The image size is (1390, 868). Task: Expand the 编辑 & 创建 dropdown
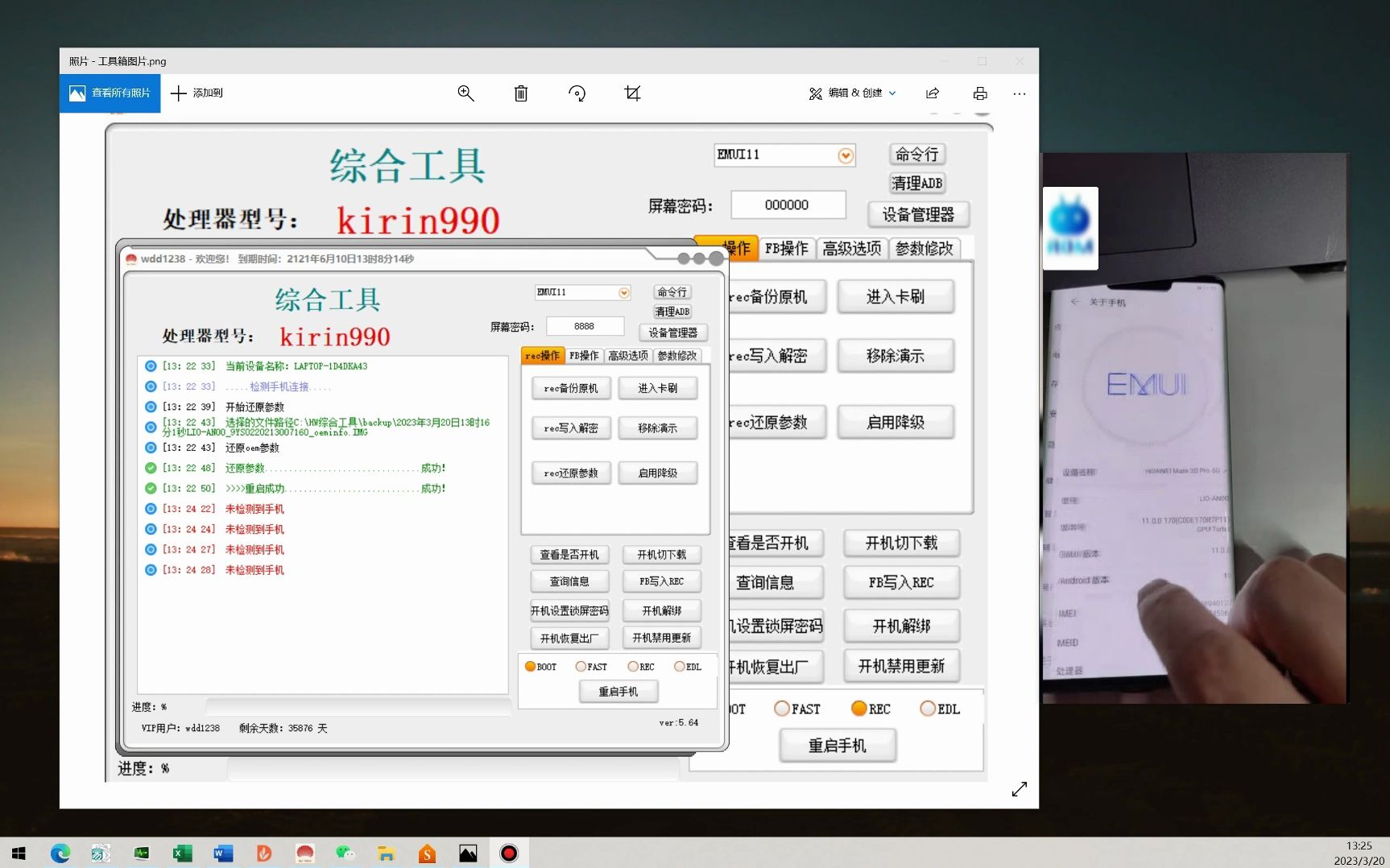tap(852, 93)
